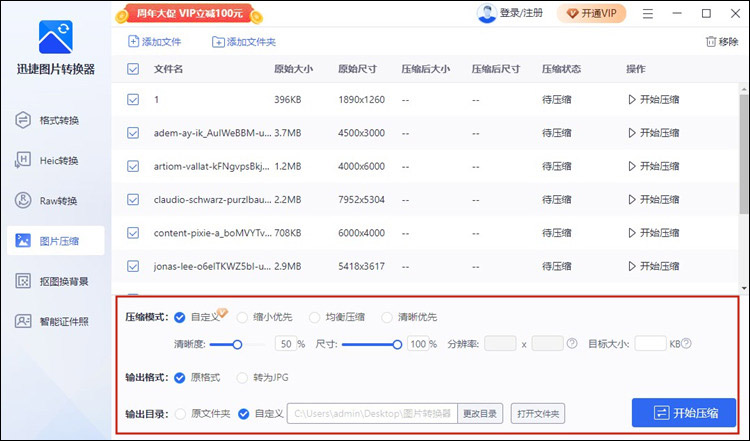The width and height of the screenshot is (750, 441).
Task: Click the 目标大小 KB input field
Action: [x=651, y=344]
